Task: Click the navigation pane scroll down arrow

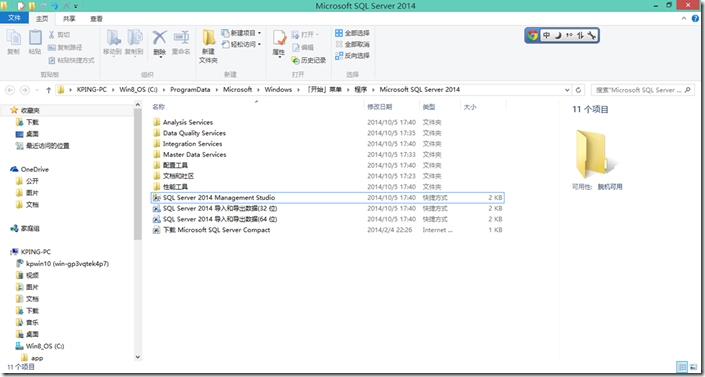Action: click(x=138, y=357)
